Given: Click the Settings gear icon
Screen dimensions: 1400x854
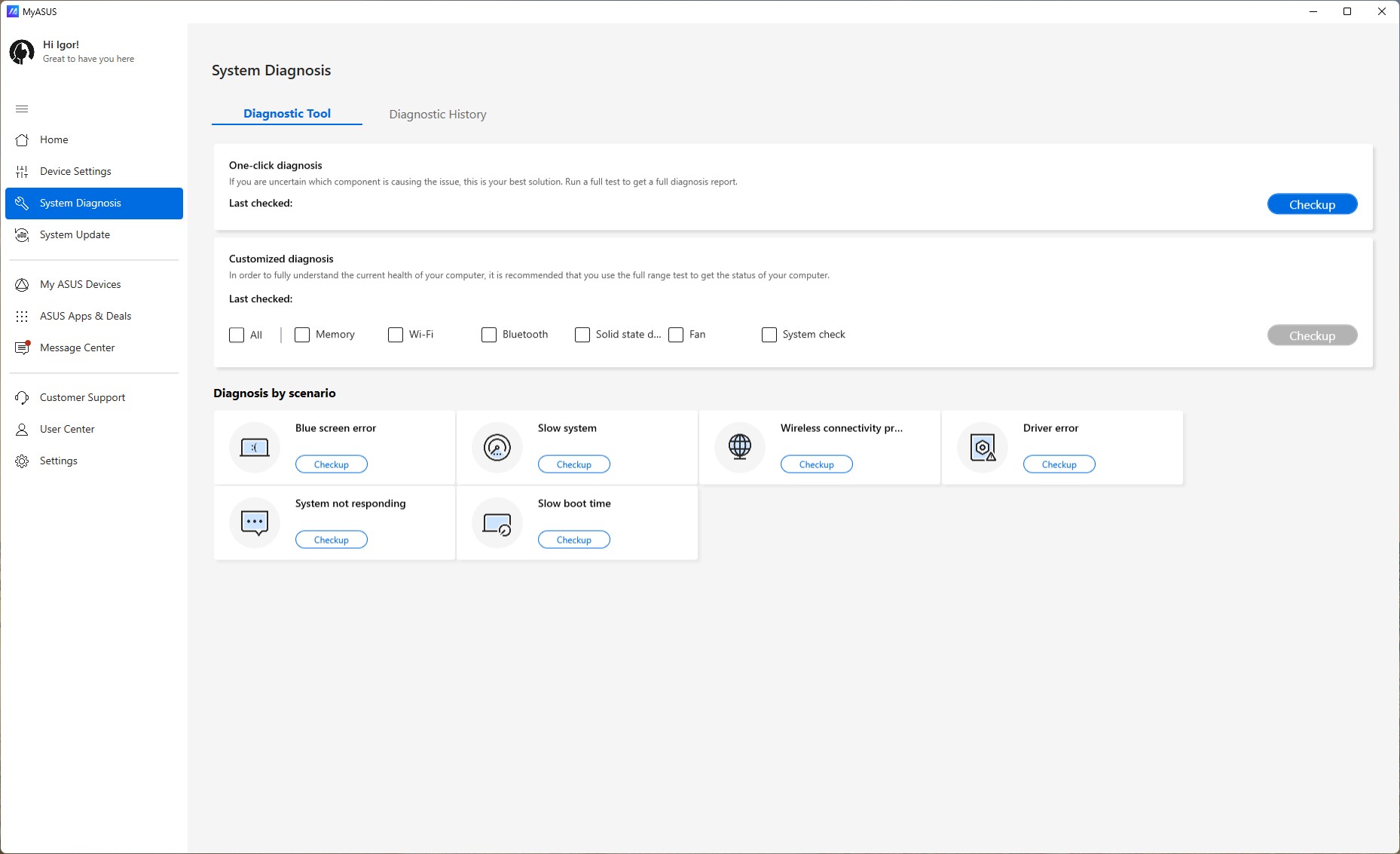Looking at the screenshot, I should point(22,461).
